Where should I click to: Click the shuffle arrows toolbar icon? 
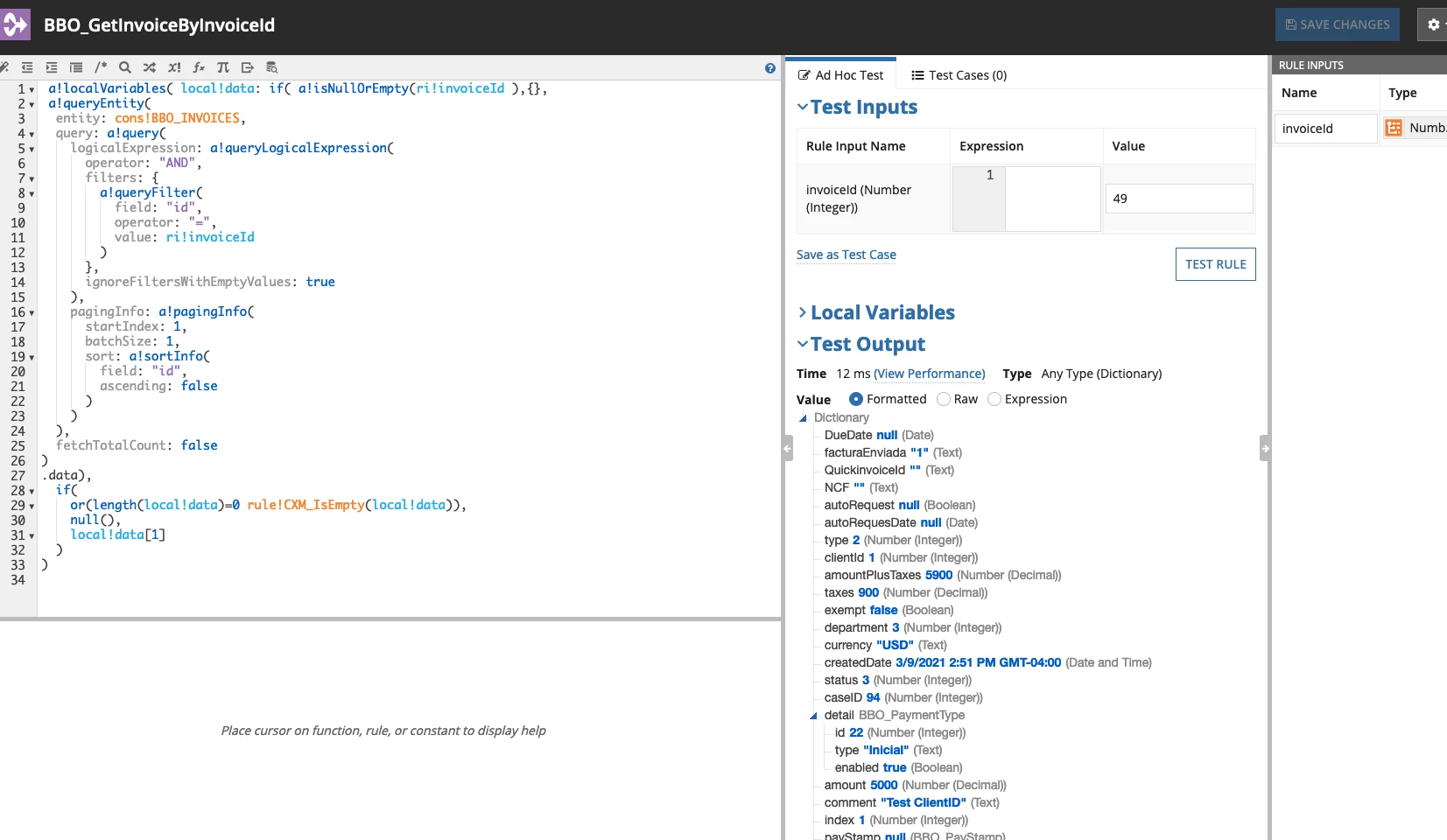coord(150,67)
